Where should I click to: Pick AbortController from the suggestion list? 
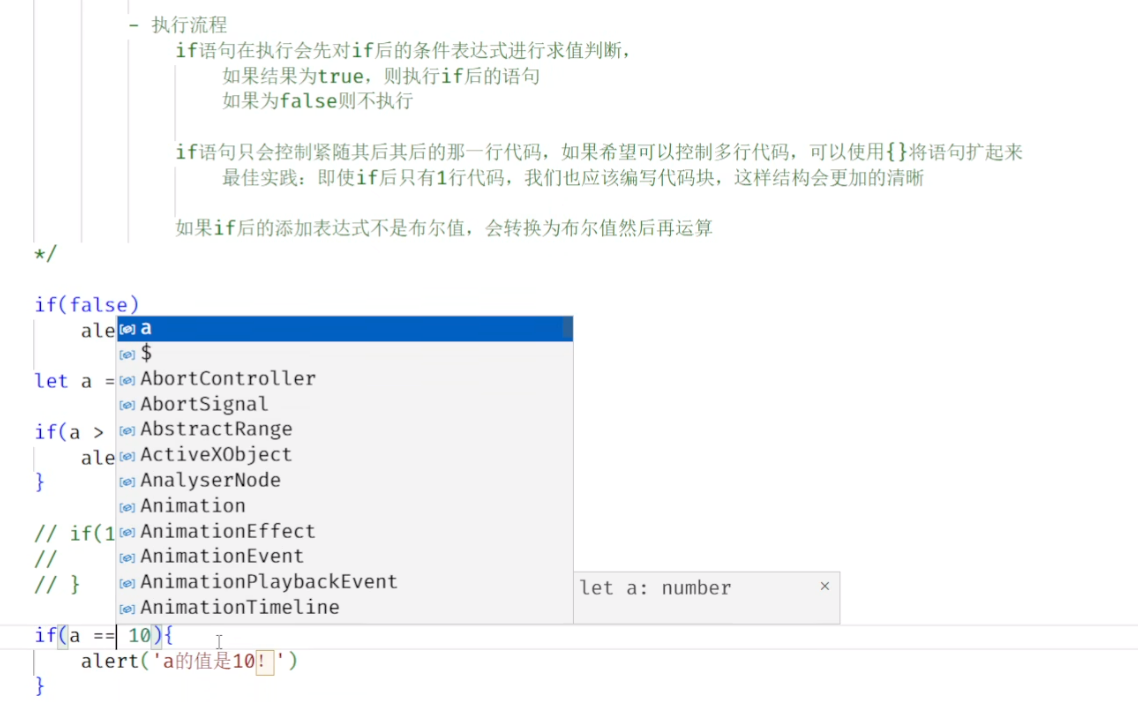click(x=345, y=379)
